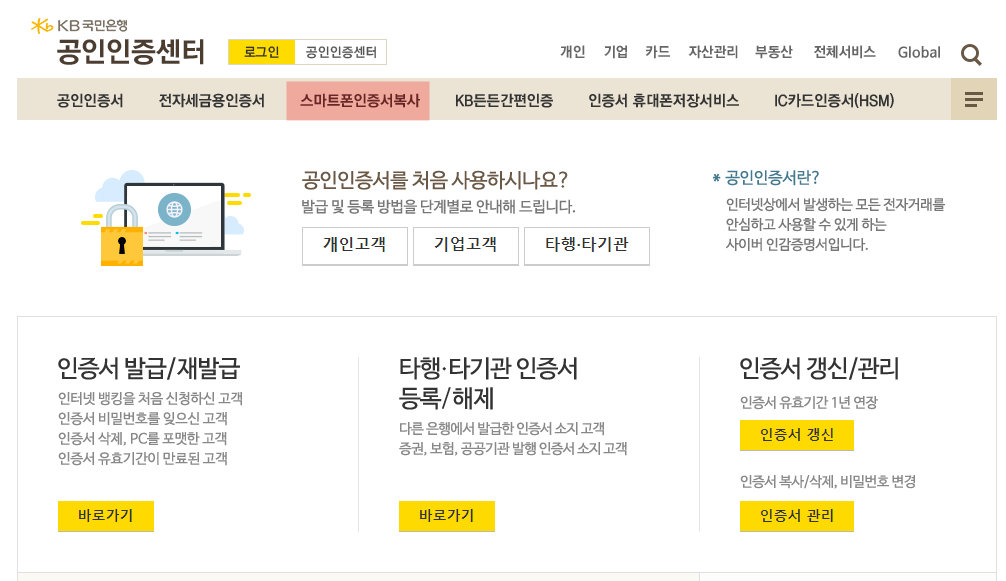Open the 자산관리 top menu
Image resolution: width=1006 pixels, height=581 pixels.
coord(713,52)
